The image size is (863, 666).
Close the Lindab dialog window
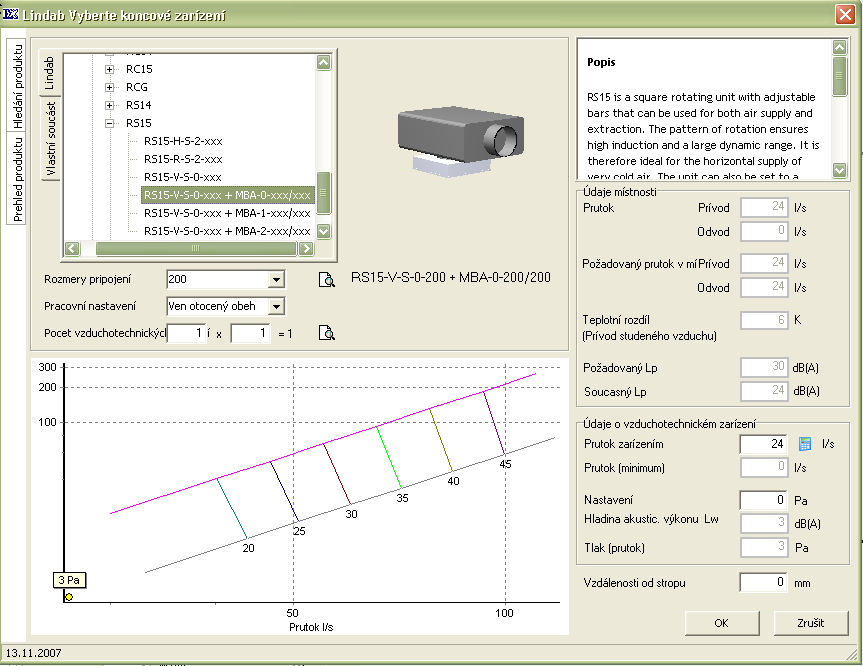845,14
